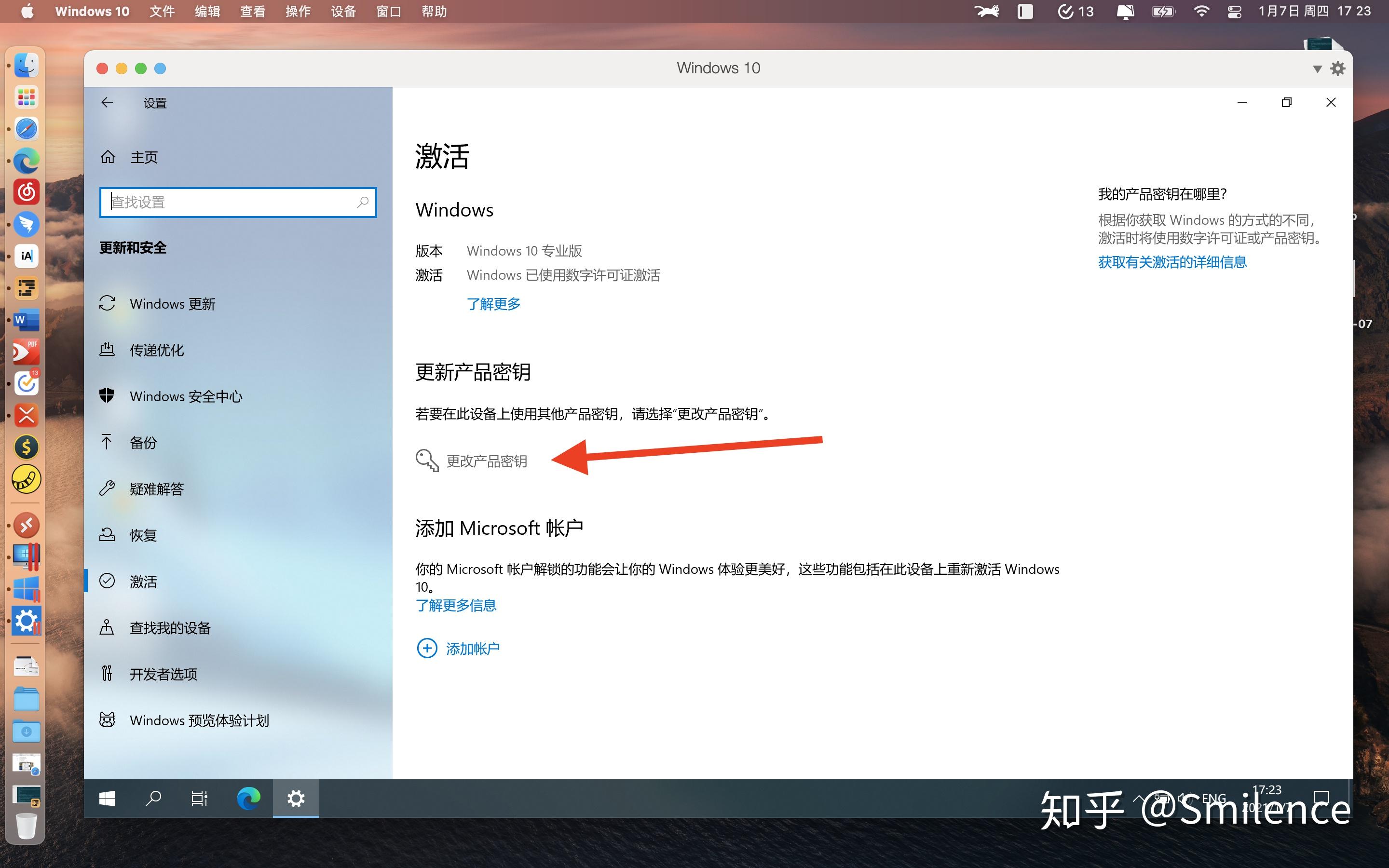1389x868 pixels.
Task: Click 更改产品密钥 change product key
Action: 471,461
